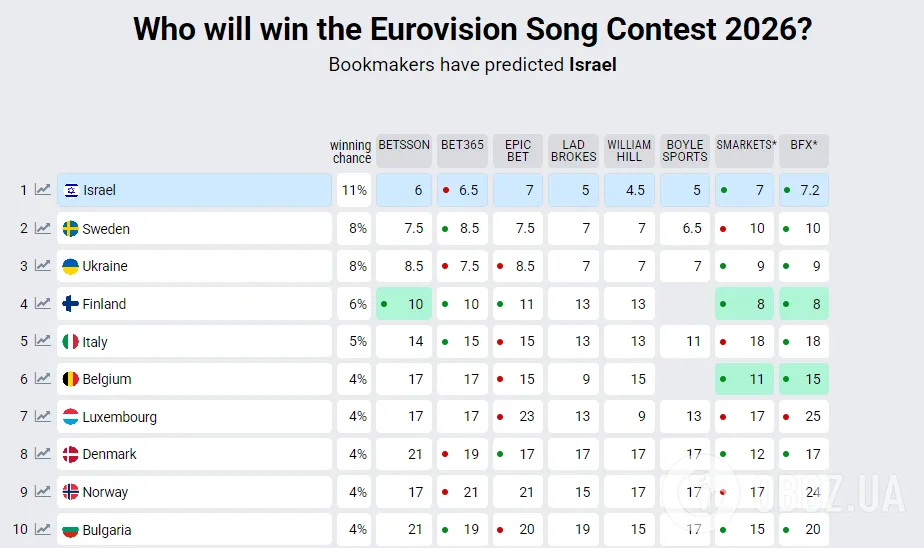The height and width of the screenshot is (548, 924).
Task: Click Finland's green Betsson odds cell
Action: 404,304
